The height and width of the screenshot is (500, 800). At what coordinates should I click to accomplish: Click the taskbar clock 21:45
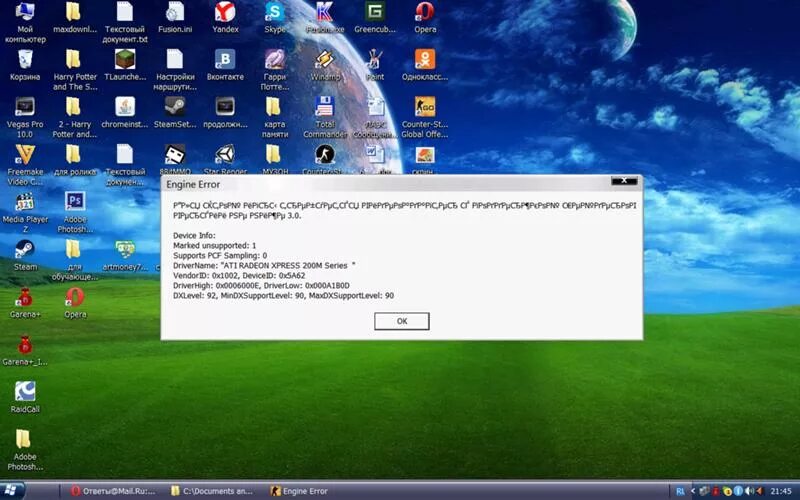click(x=781, y=491)
